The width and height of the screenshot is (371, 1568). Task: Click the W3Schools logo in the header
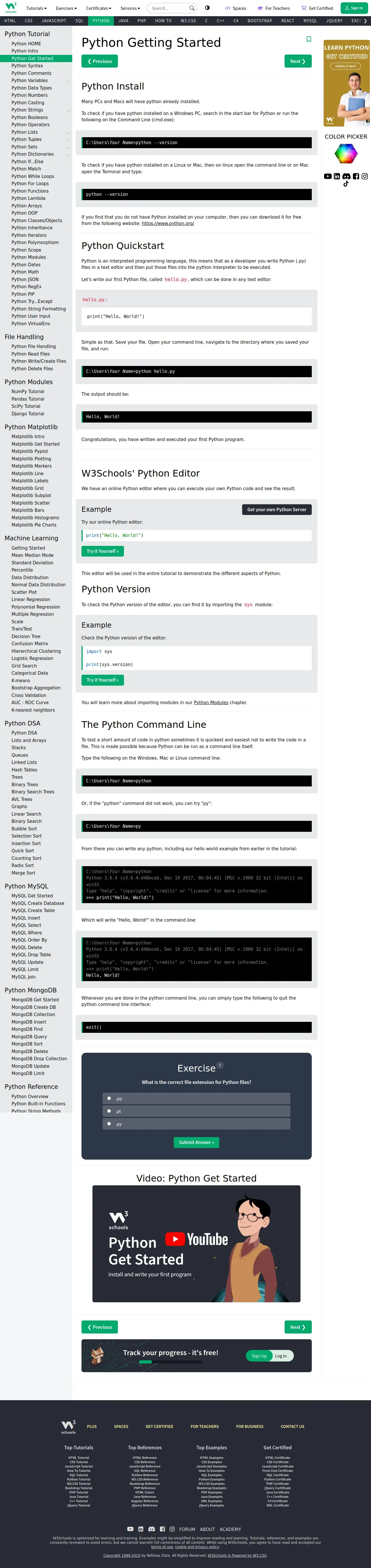coord(11,8)
